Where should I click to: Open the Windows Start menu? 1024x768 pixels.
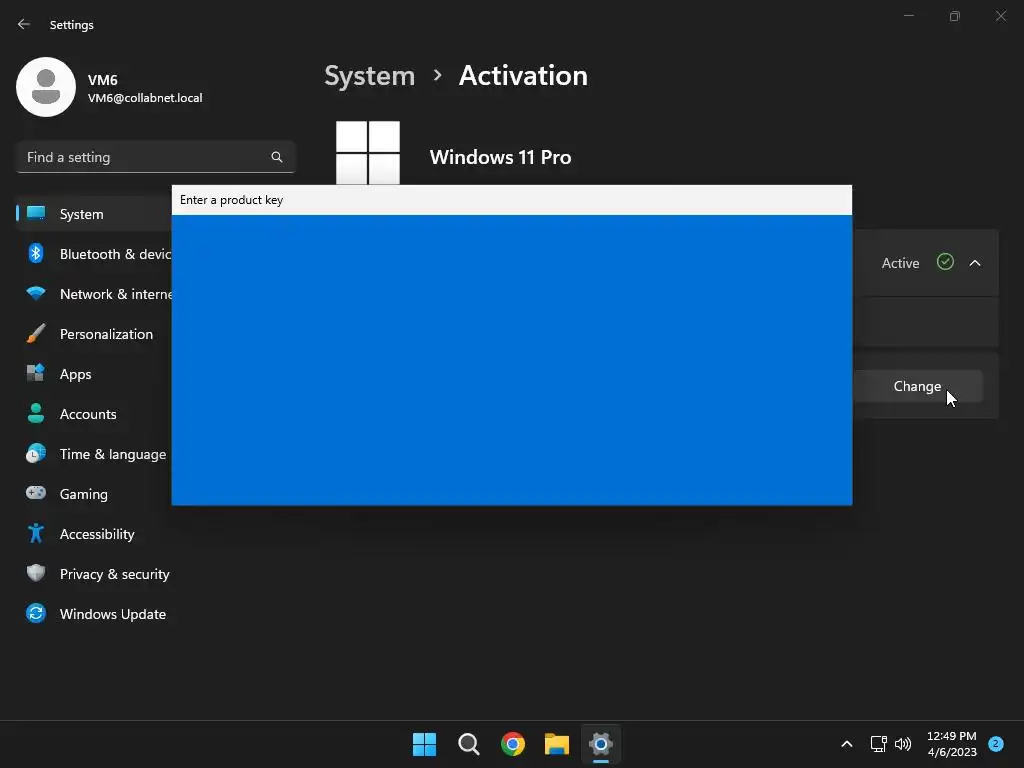click(424, 744)
